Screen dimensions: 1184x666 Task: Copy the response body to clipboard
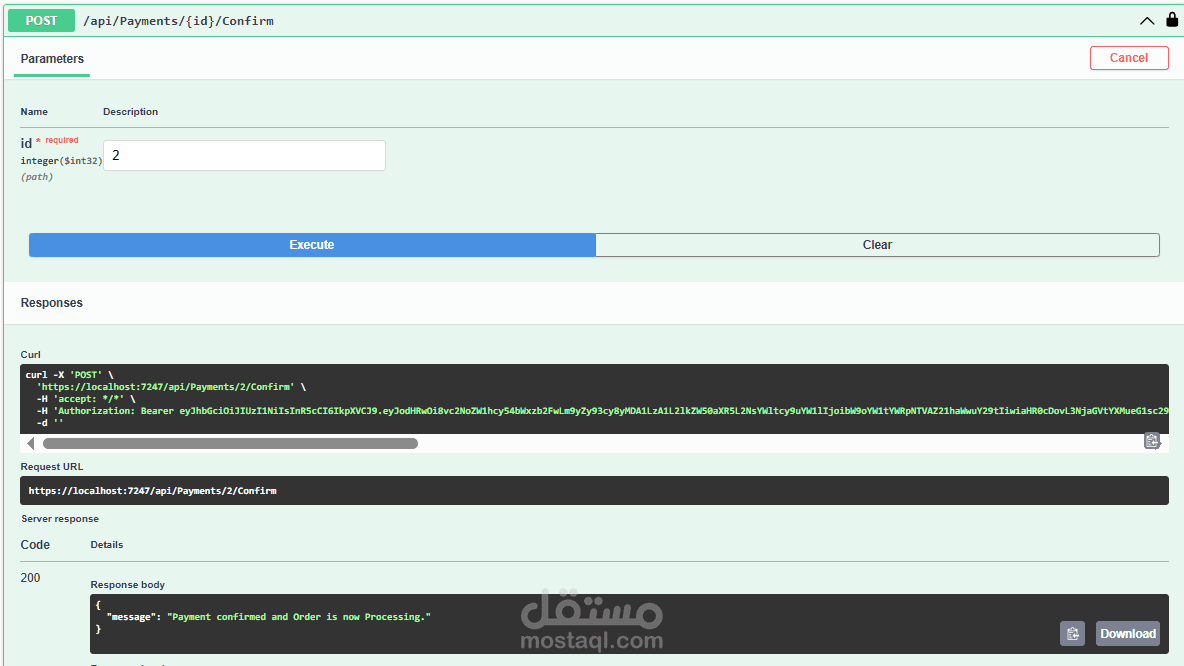(x=1072, y=634)
